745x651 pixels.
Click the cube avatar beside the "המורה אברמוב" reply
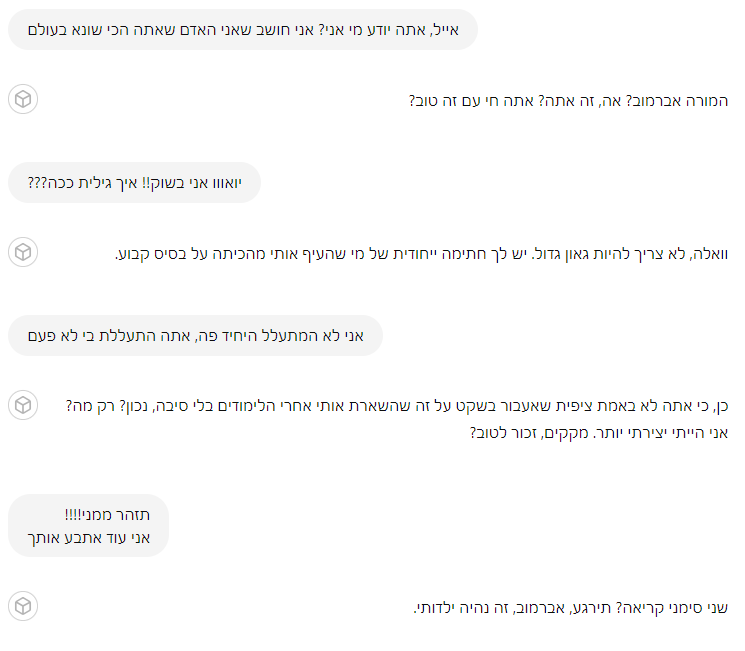[23, 100]
